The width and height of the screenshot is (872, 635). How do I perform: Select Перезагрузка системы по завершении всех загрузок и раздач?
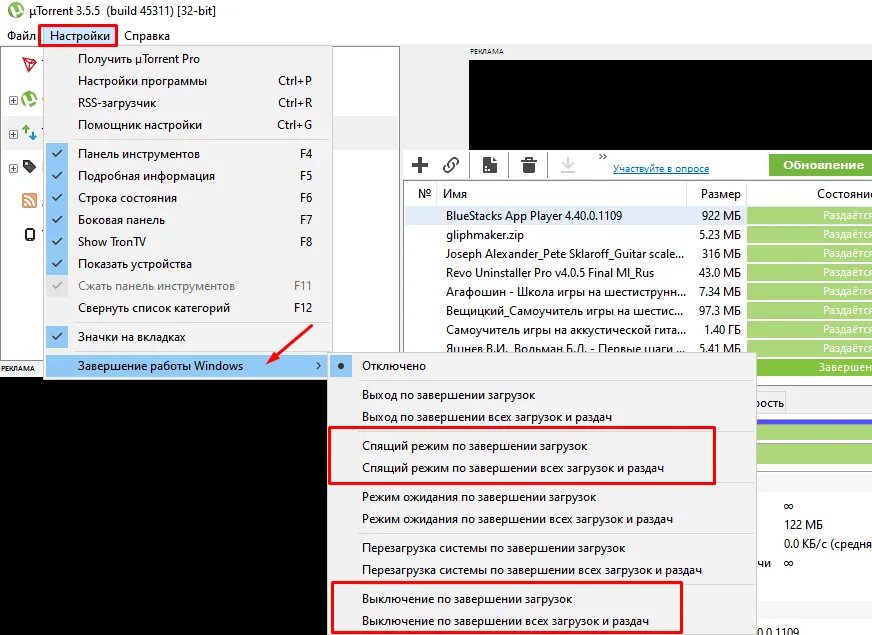[542, 570]
